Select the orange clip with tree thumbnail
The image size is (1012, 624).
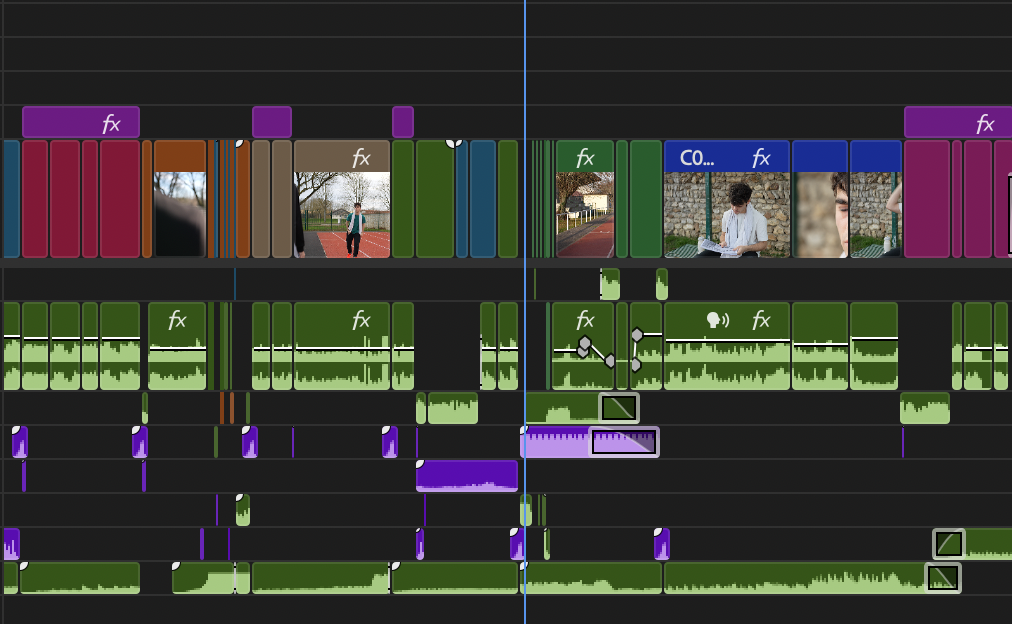tap(180, 199)
